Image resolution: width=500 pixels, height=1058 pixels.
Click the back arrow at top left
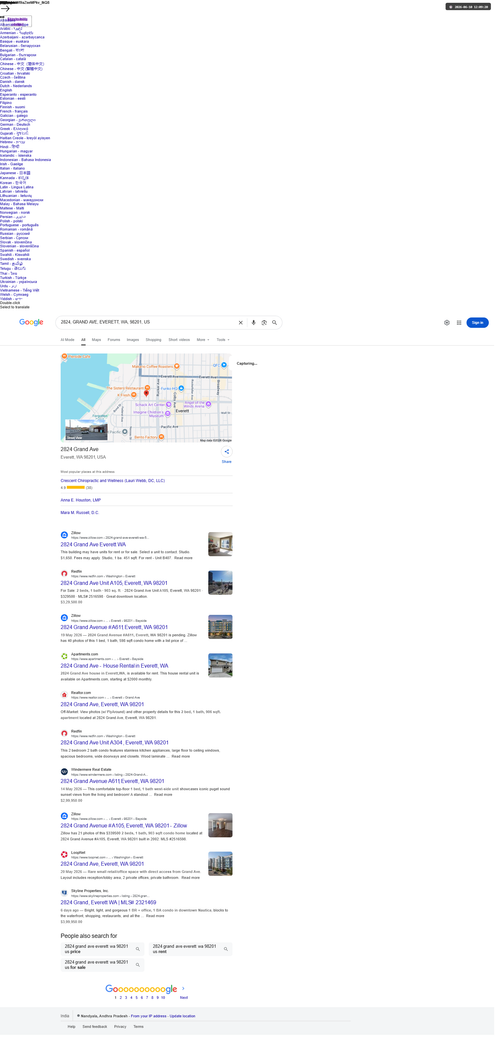(5, 9)
